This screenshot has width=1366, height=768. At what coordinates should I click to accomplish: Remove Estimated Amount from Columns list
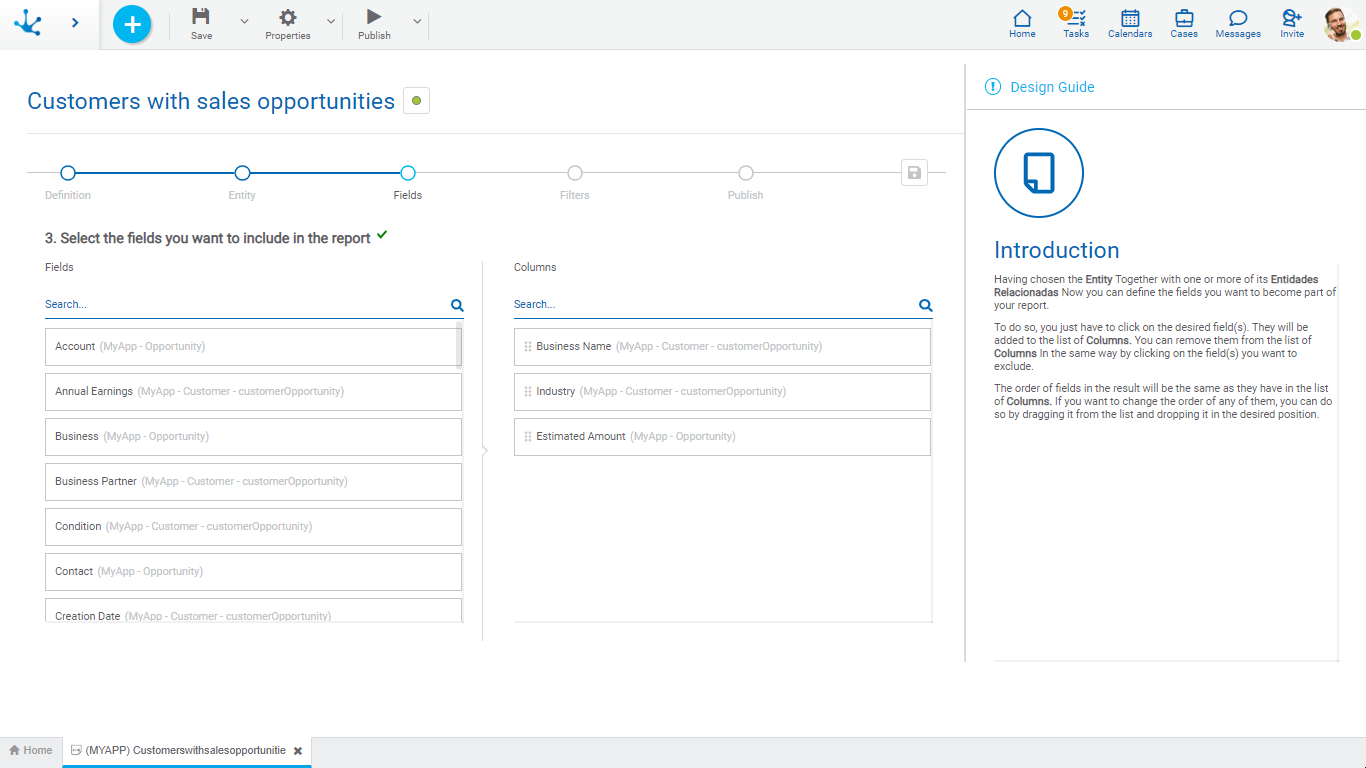(722, 437)
